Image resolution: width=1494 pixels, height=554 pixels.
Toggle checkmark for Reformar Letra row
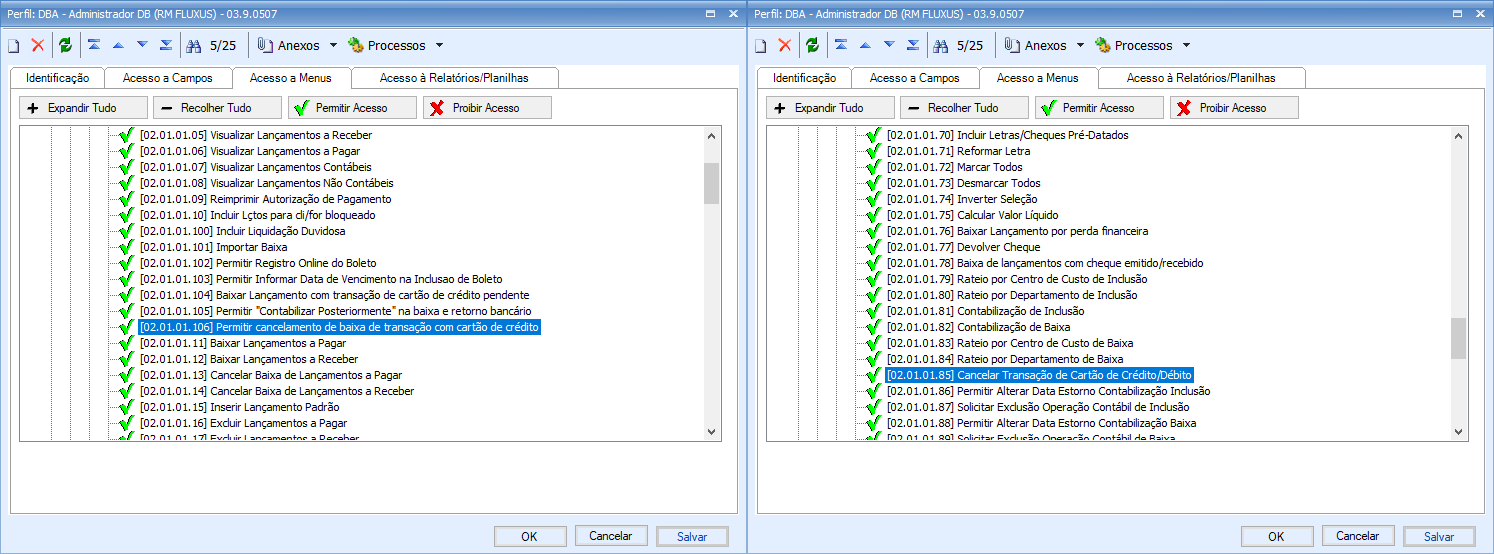point(873,151)
